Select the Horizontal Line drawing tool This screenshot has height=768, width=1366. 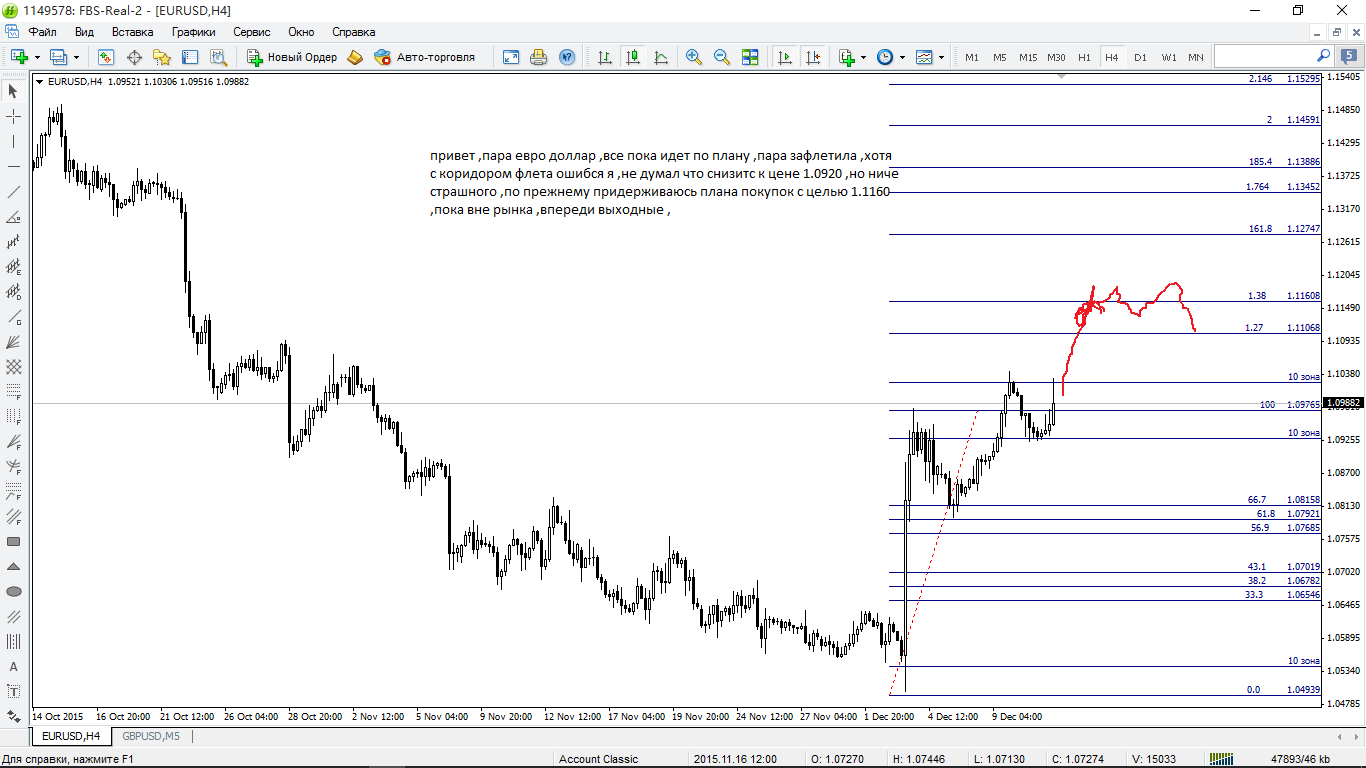(x=14, y=167)
